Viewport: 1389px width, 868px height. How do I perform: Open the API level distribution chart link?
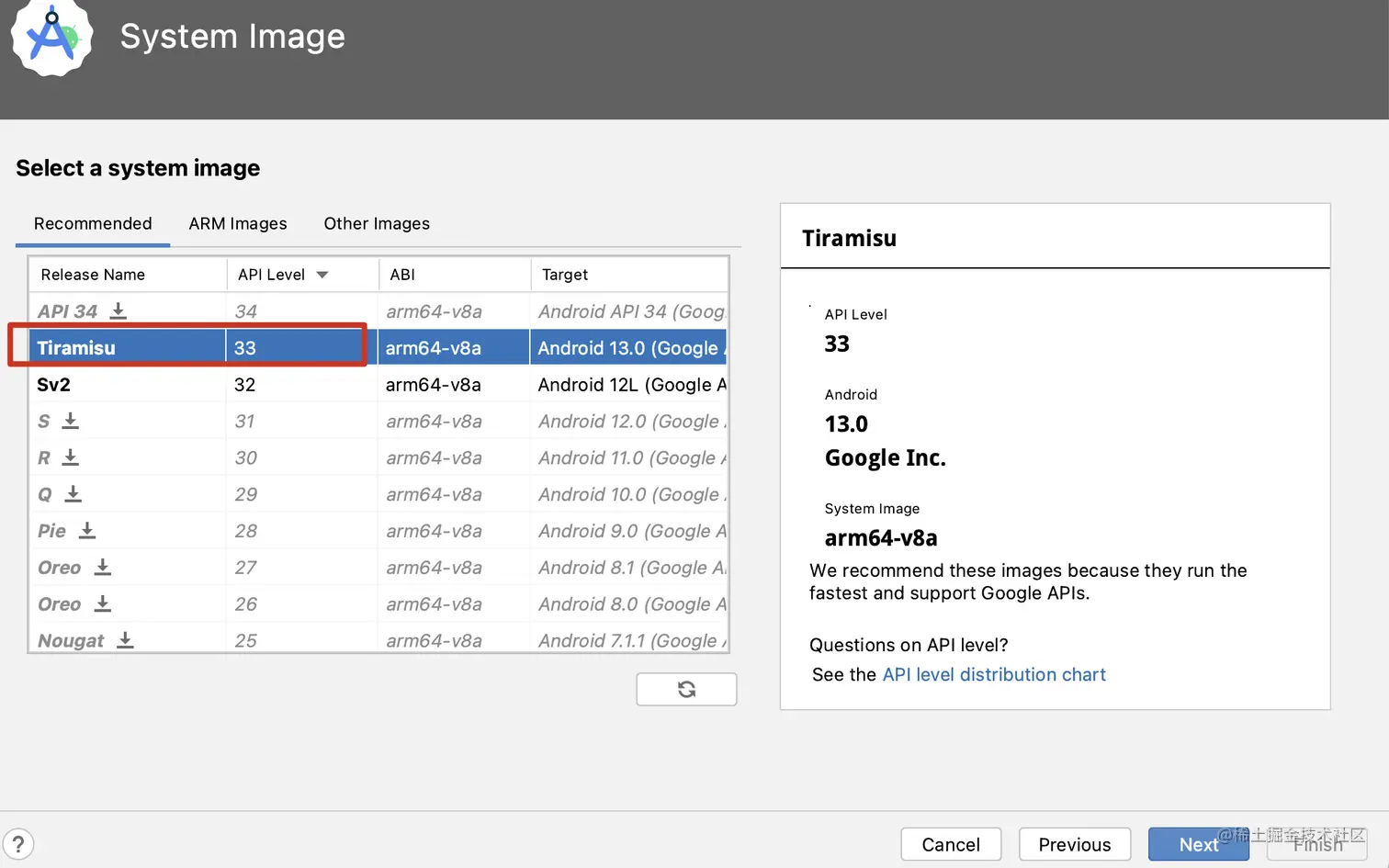point(994,675)
